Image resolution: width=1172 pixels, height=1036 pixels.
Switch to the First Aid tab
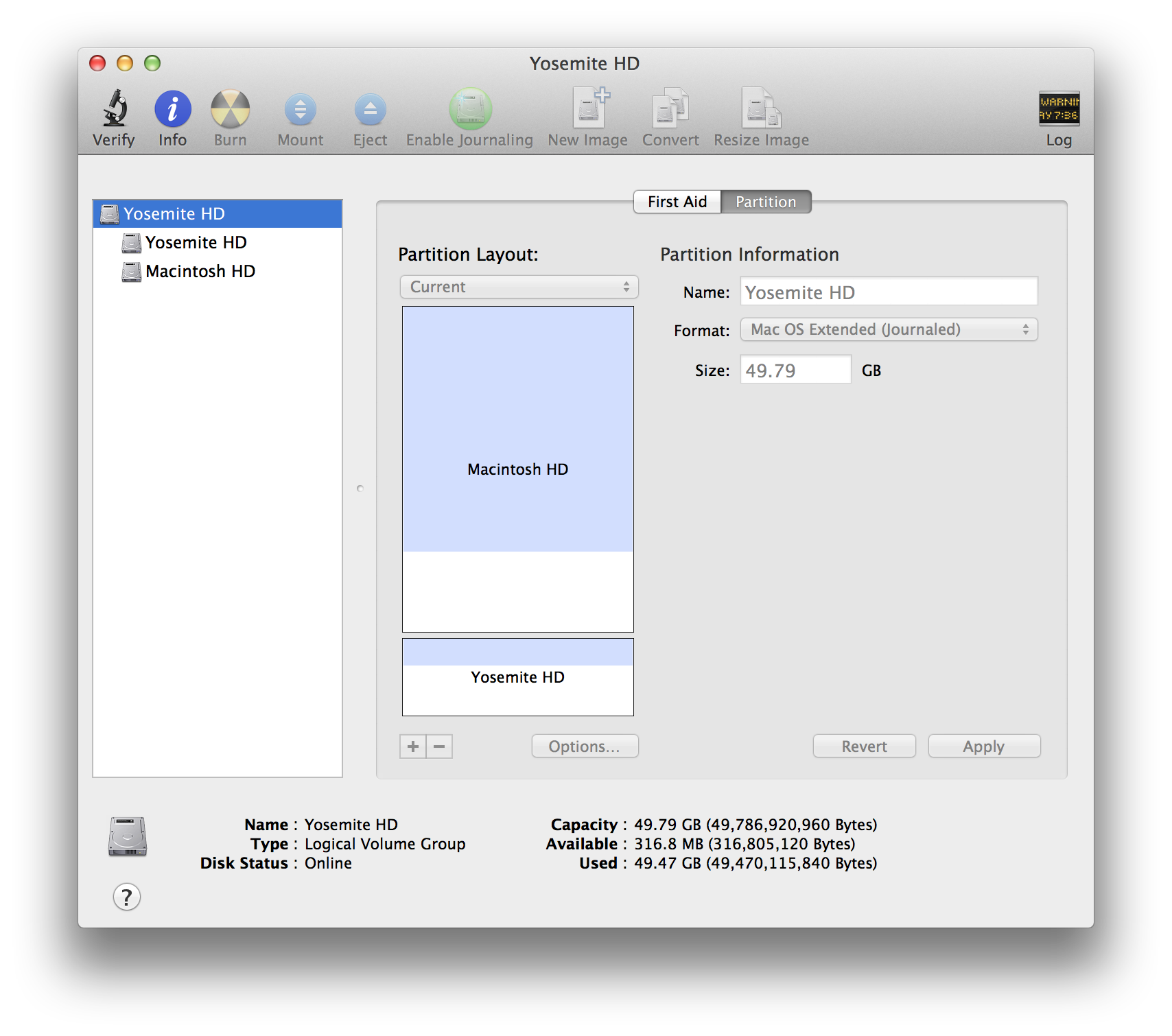point(677,202)
